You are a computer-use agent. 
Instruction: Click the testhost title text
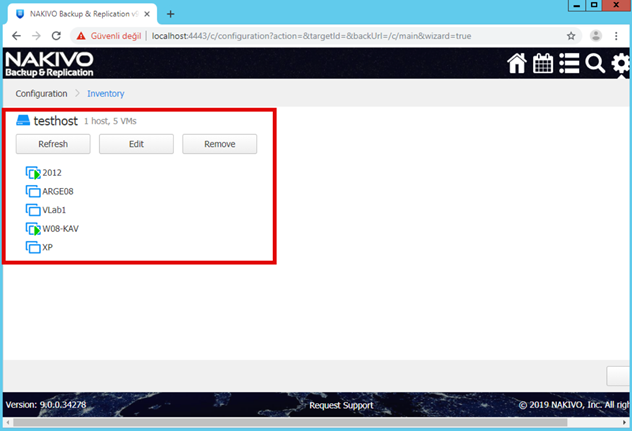tap(56, 121)
